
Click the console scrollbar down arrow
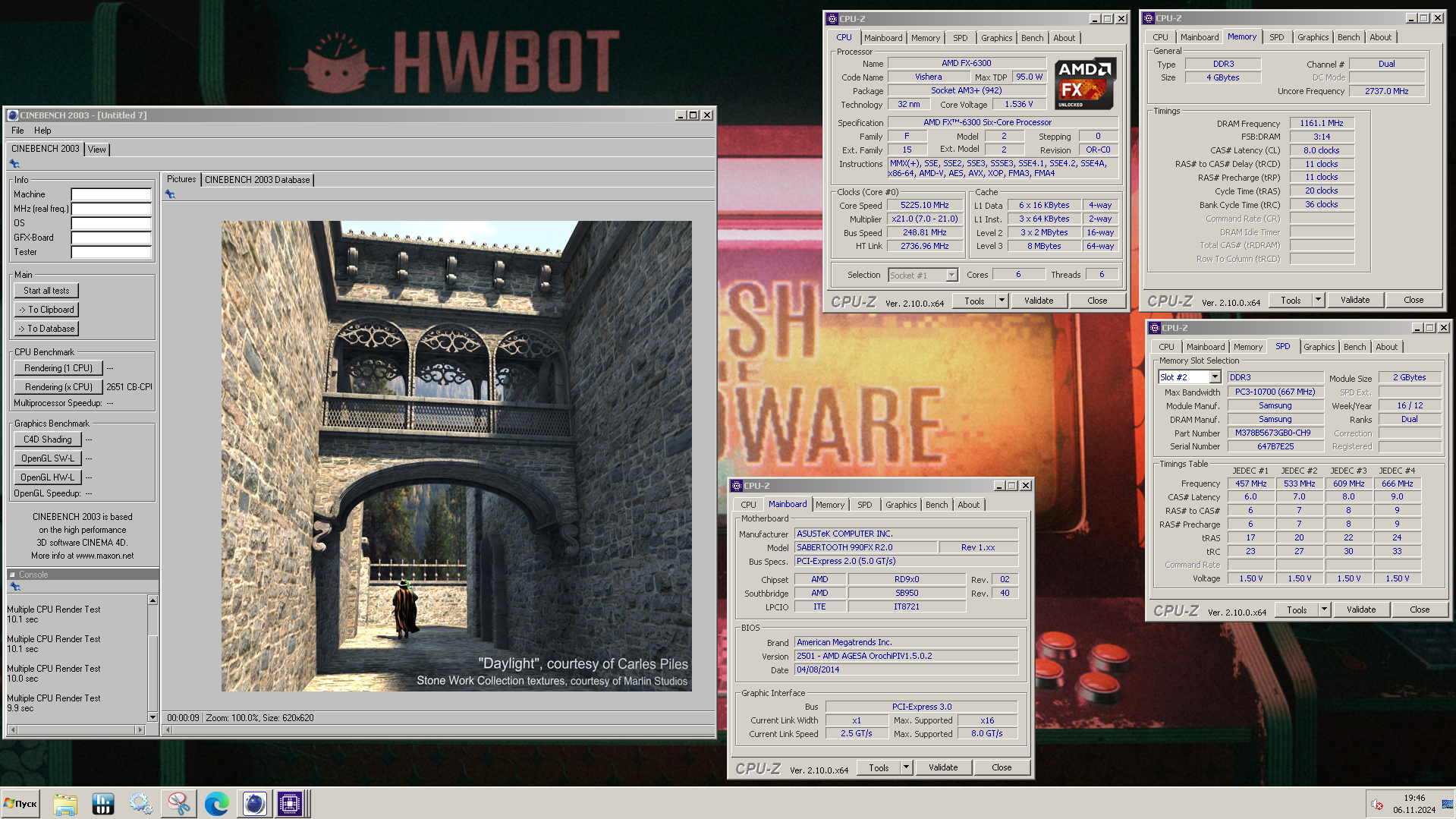153,717
